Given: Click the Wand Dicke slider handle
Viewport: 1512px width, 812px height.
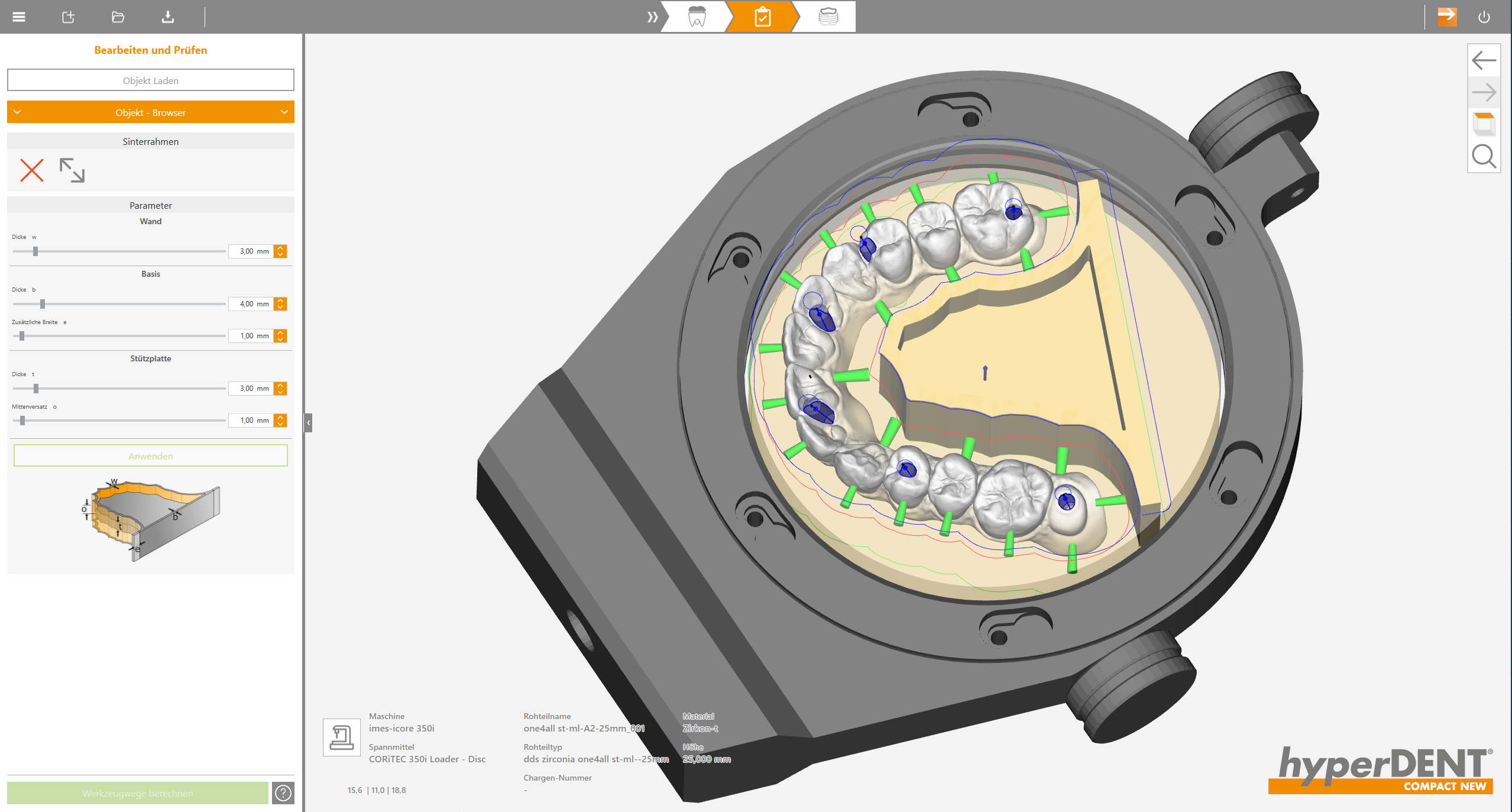Looking at the screenshot, I should (x=37, y=251).
